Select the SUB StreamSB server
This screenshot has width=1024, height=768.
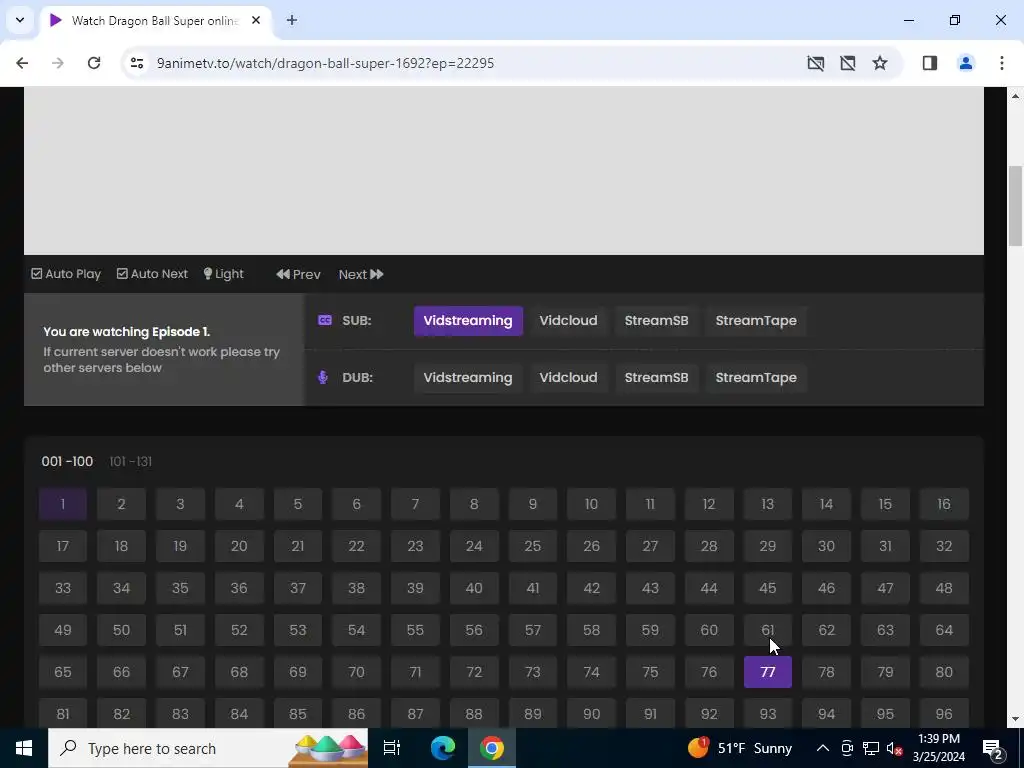(x=656, y=321)
